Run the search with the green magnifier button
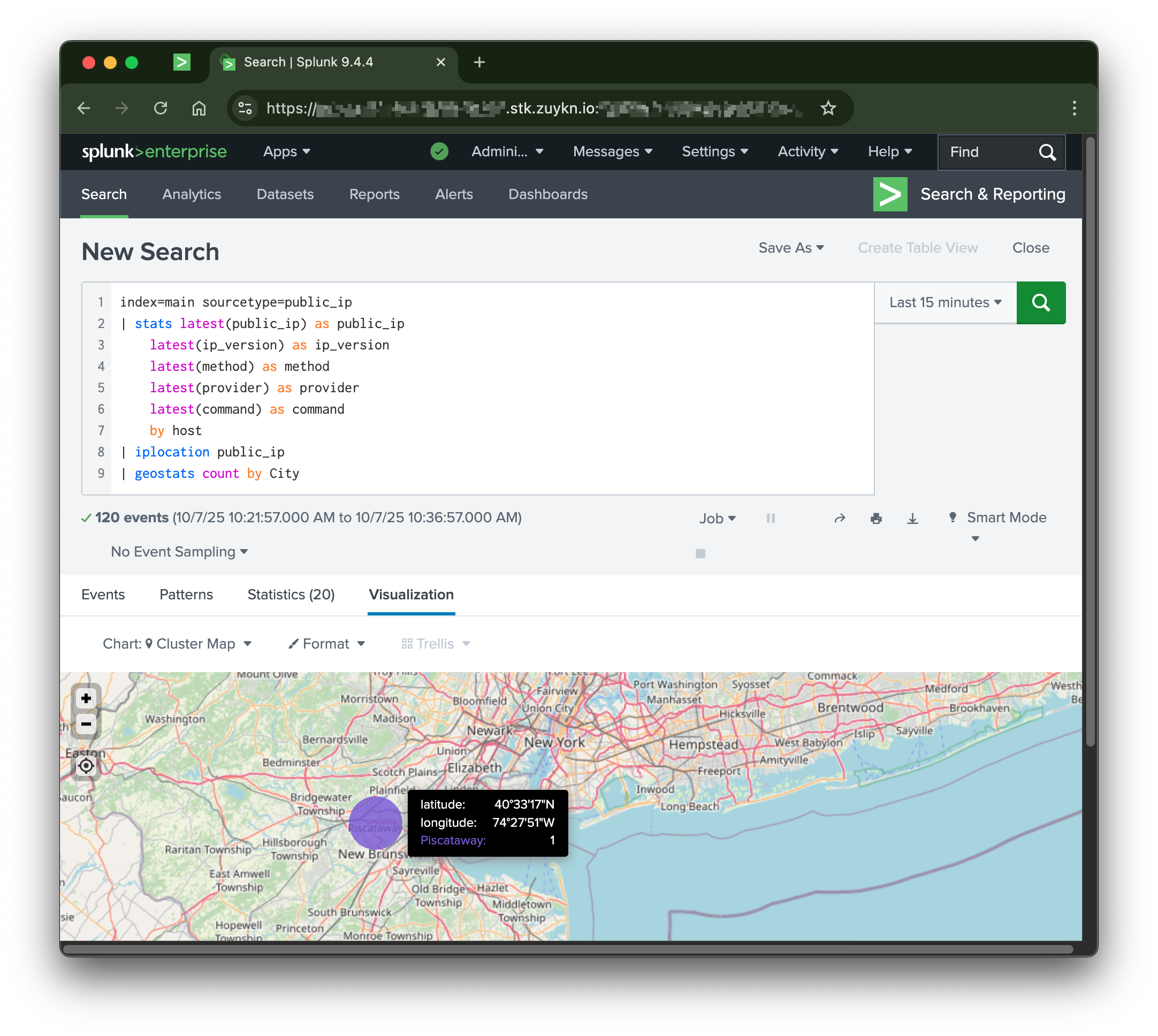1158x1036 pixels. click(1041, 303)
